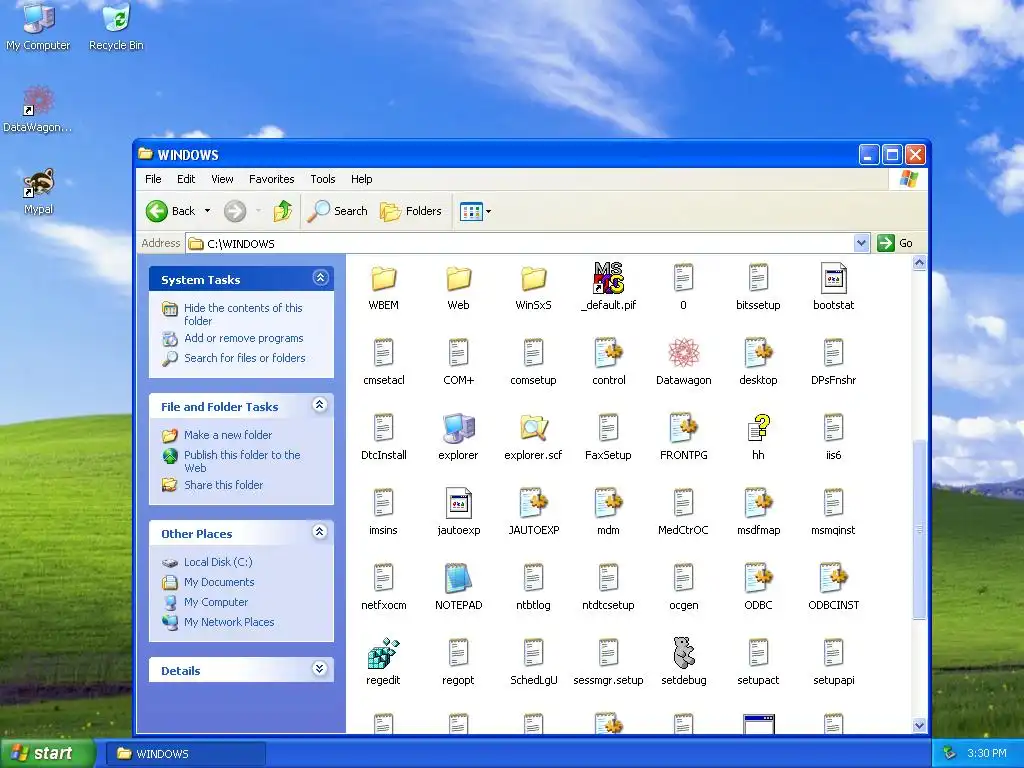Collapse the Other Places panel
The height and width of the screenshot is (768, 1024).
pos(320,532)
